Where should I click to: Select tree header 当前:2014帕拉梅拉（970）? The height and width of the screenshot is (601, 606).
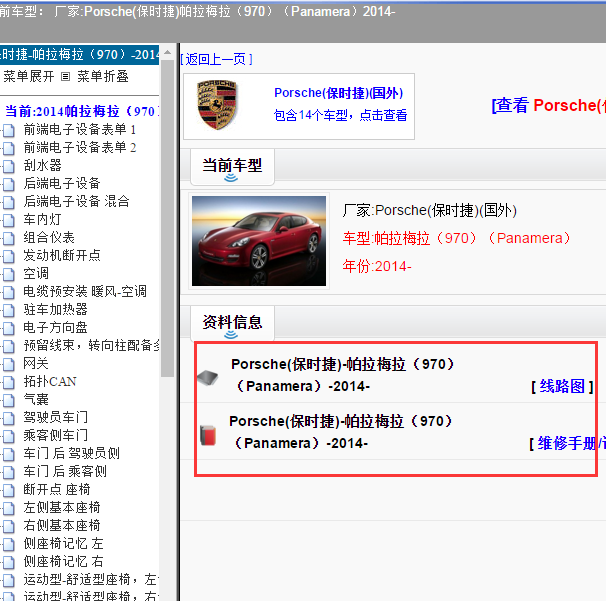click(82, 111)
